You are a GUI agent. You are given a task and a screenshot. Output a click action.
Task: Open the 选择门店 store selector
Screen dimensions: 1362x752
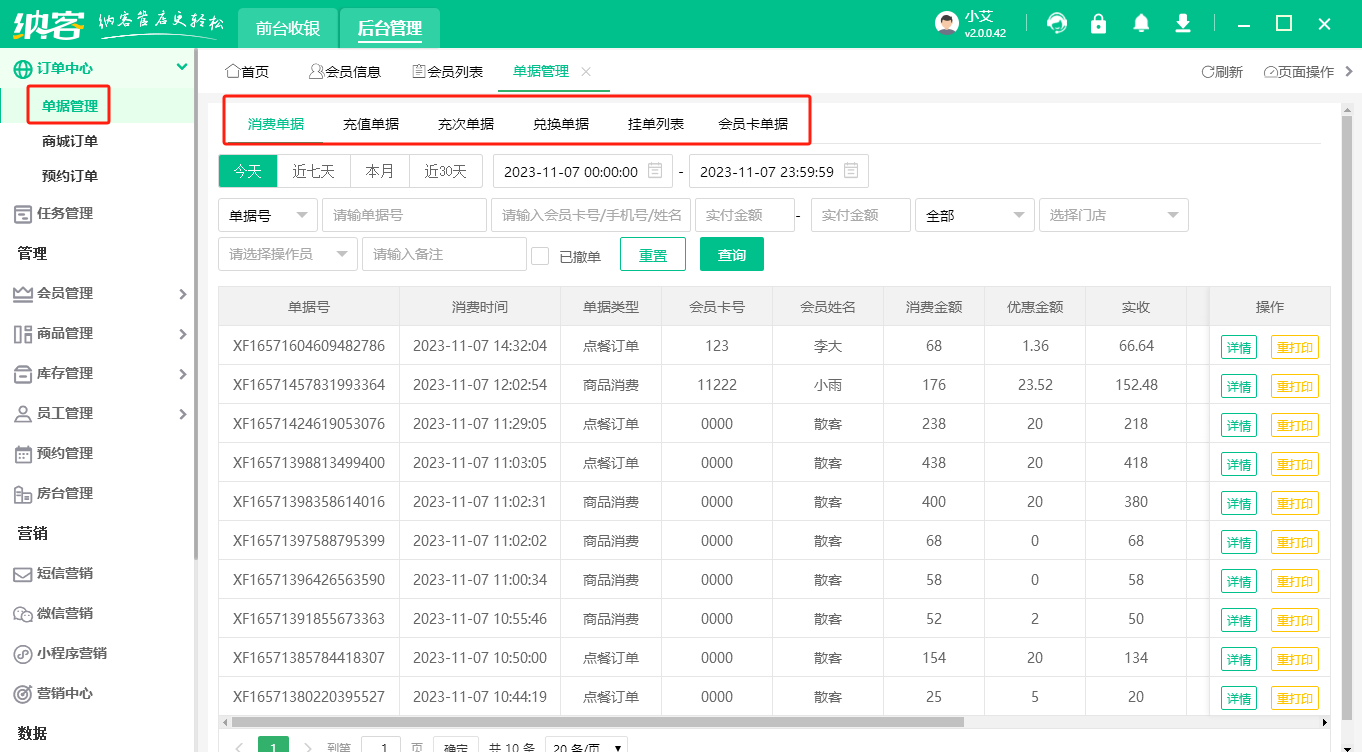pyautogui.click(x=1113, y=214)
